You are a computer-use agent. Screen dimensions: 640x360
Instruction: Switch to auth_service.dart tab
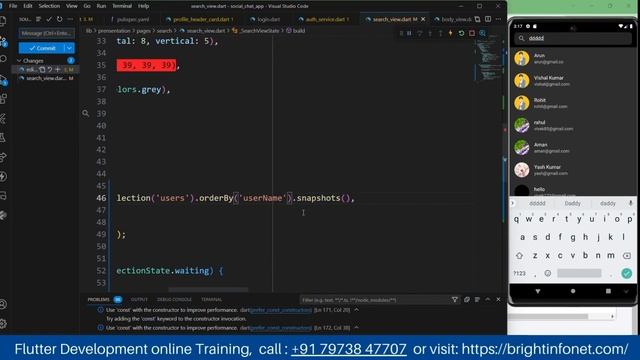324,19
